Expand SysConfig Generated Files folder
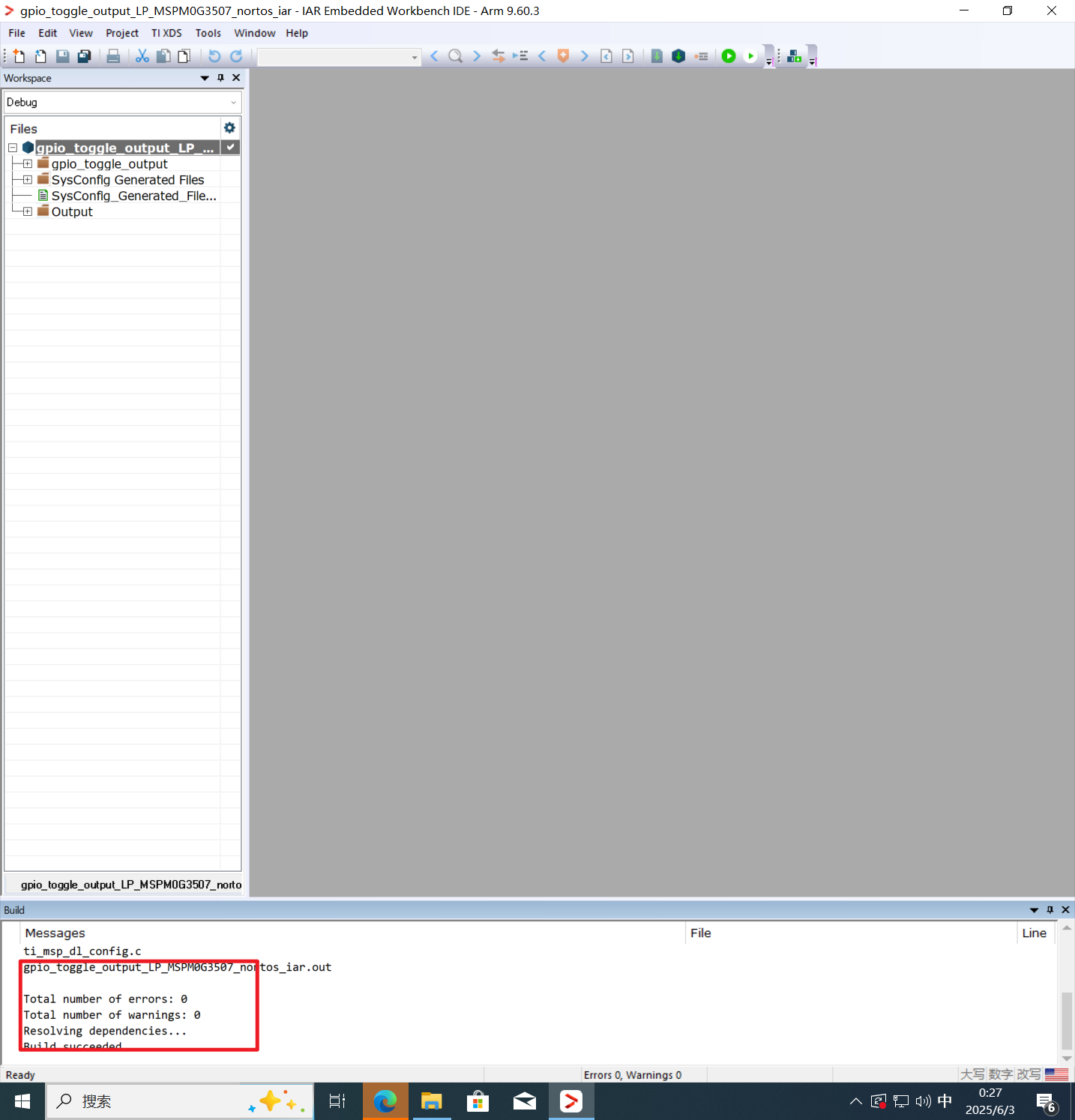 click(28, 180)
